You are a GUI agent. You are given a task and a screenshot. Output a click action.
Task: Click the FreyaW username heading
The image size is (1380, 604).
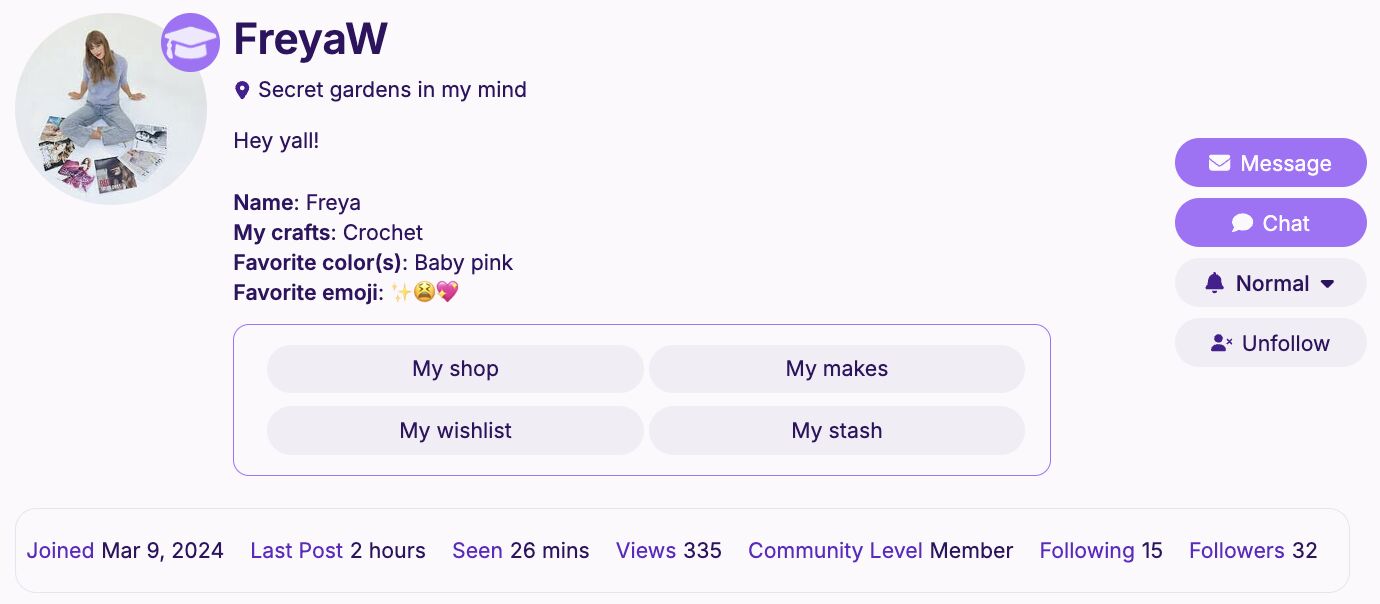[x=310, y=40]
